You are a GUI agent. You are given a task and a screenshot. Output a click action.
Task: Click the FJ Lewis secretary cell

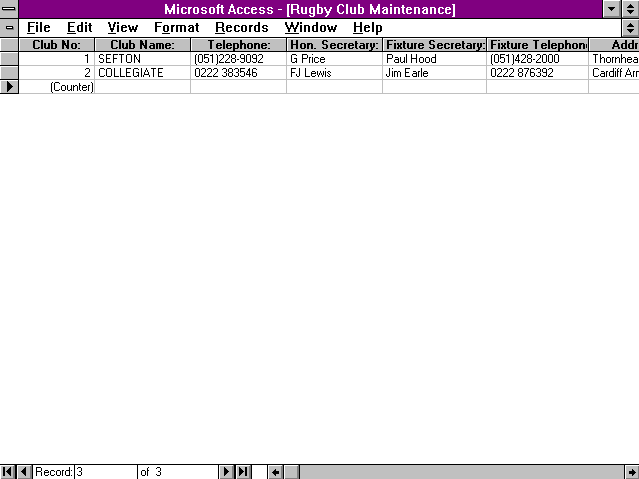[x=335, y=73]
